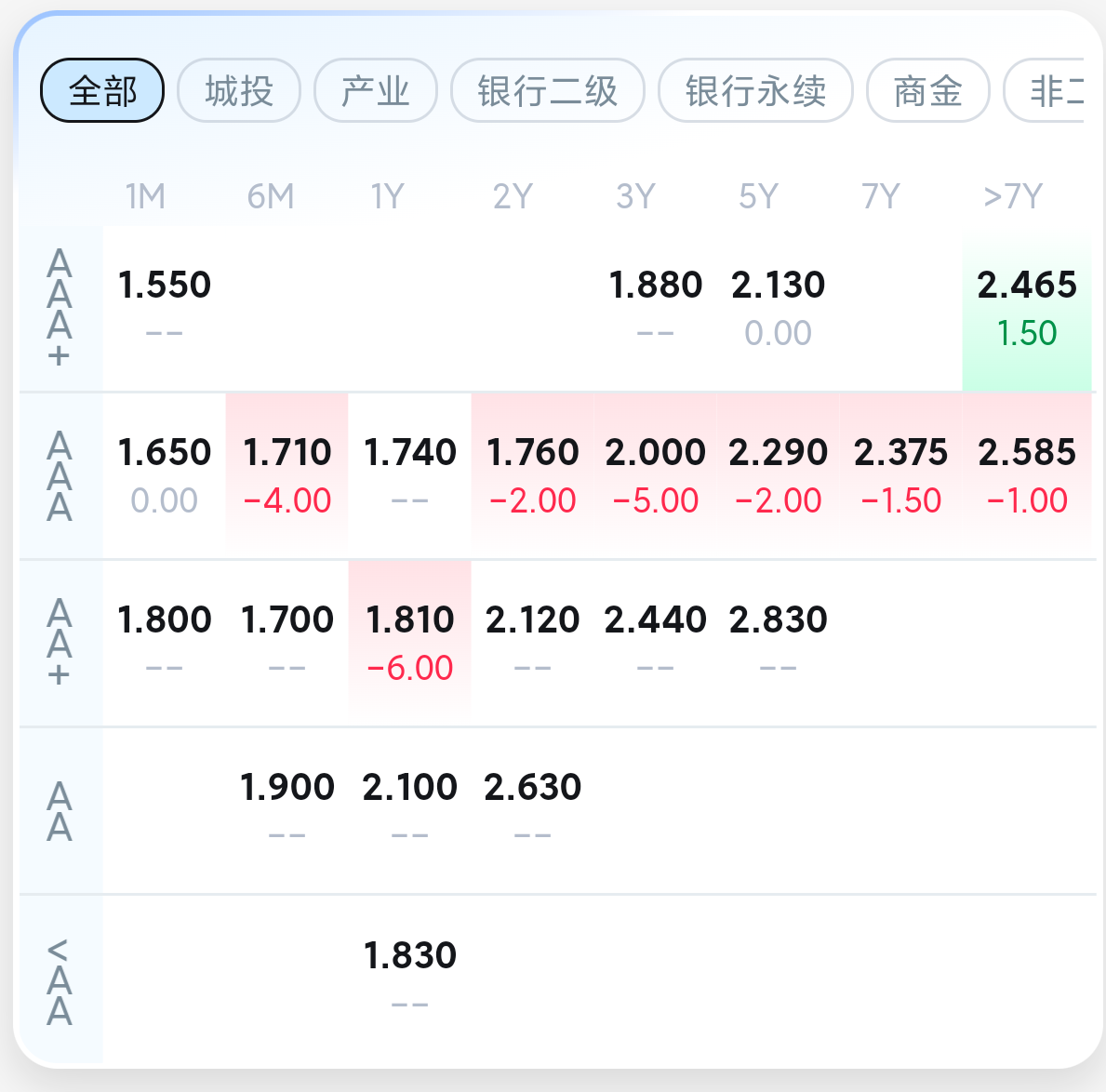Viewport: 1106px width, 1092px height.
Task: Select the 银行二级 tab
Action: (548, 91)
